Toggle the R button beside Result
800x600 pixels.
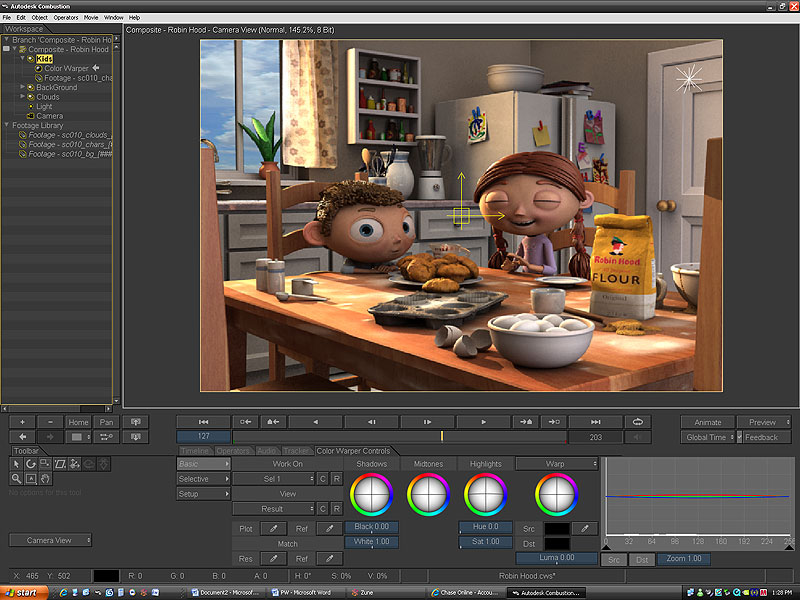(x=337, y=509)
